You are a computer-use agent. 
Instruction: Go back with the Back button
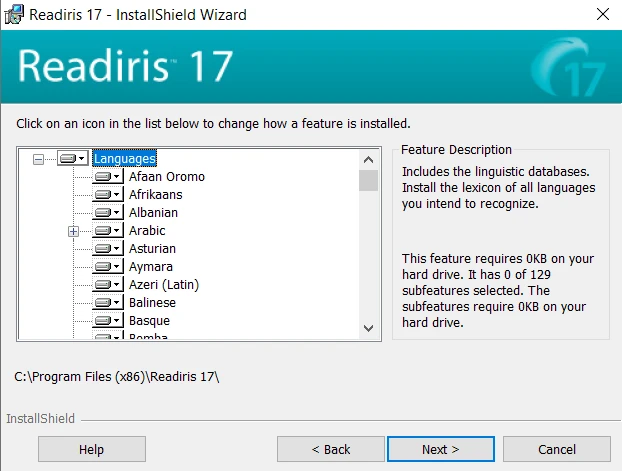(330, 449)
